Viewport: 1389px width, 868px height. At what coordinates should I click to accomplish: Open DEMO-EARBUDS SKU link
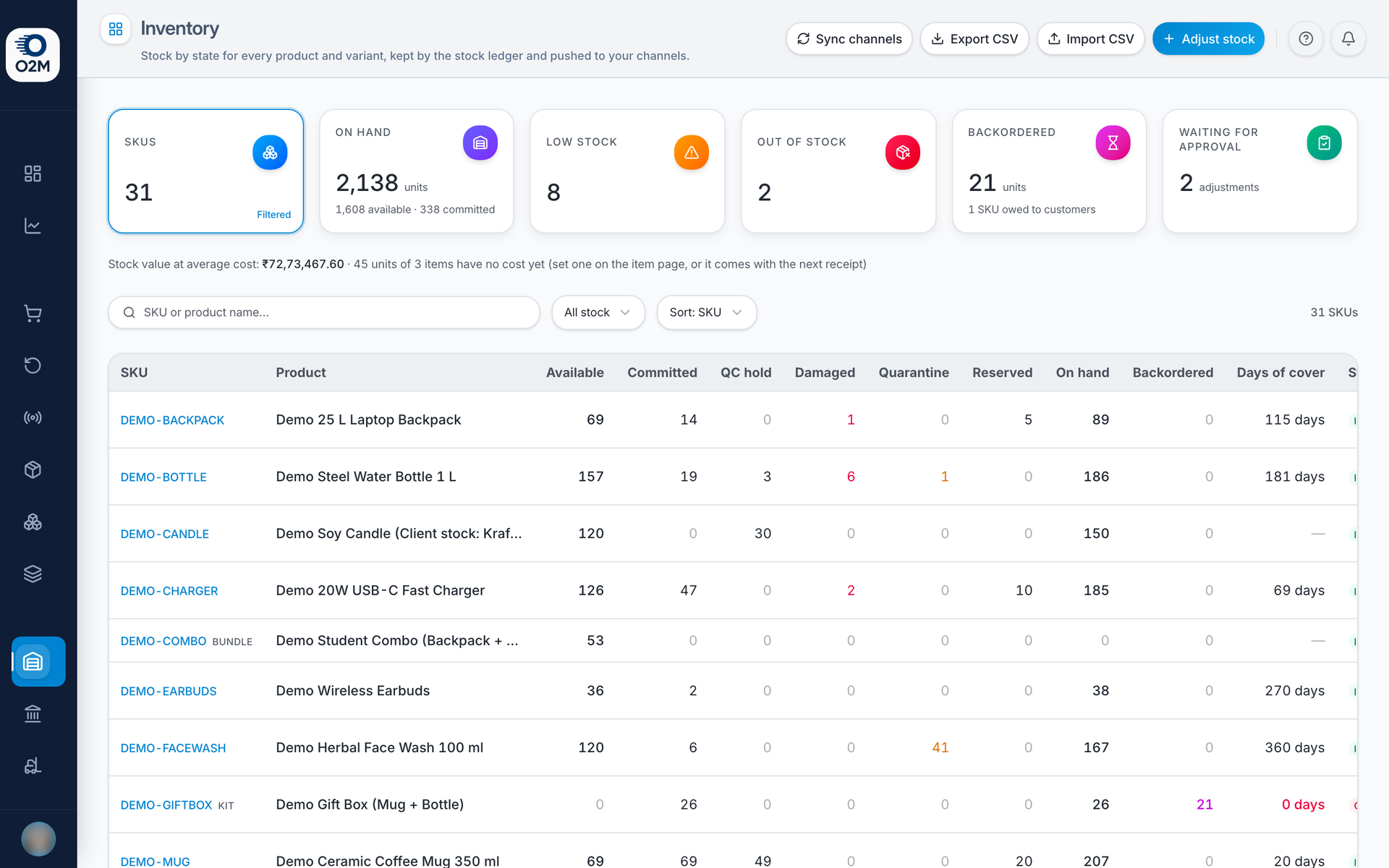(169, 692)
